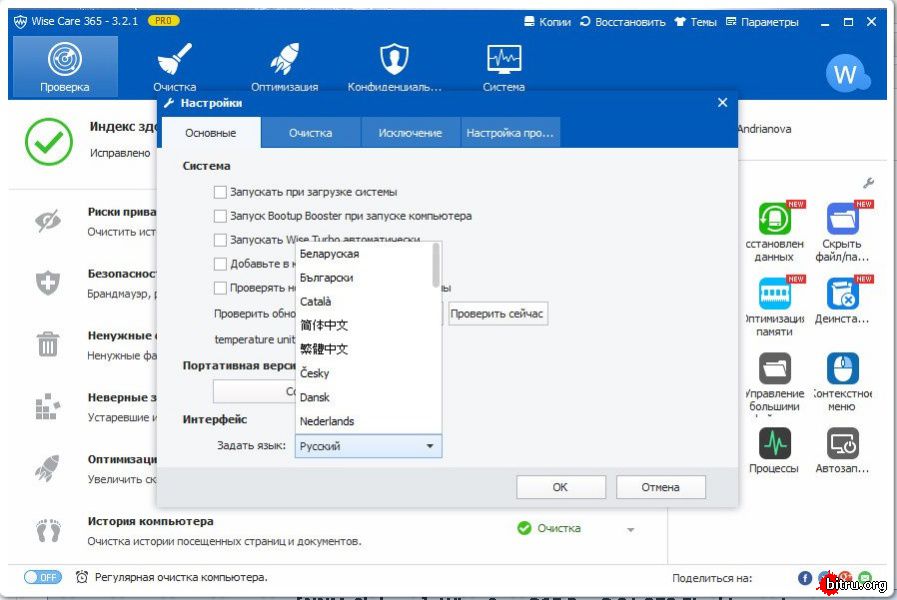Click the green checkmark health icon

tap(49, 142)
